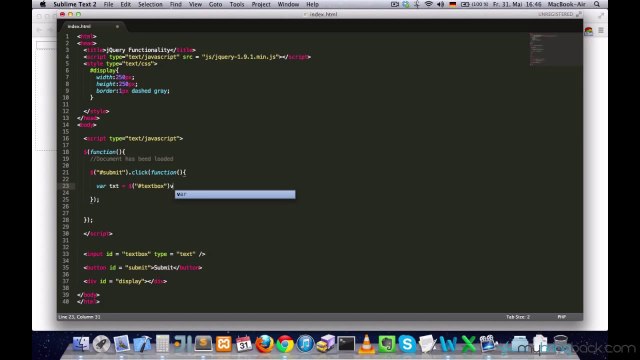Launch Microsoft Excel X icon in dock
This screenshot has width=640, height=360.
click(x=469, y=344)
